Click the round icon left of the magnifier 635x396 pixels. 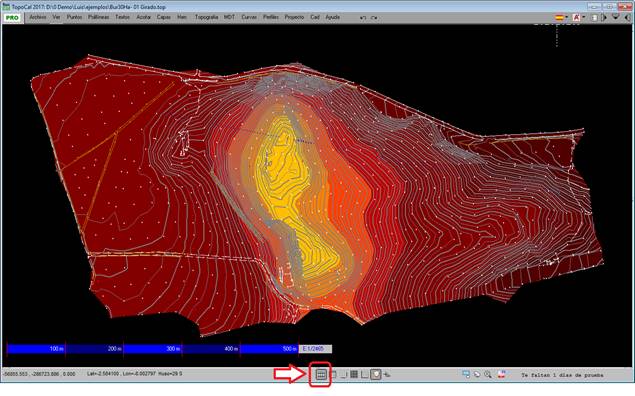tap(477, 375)
